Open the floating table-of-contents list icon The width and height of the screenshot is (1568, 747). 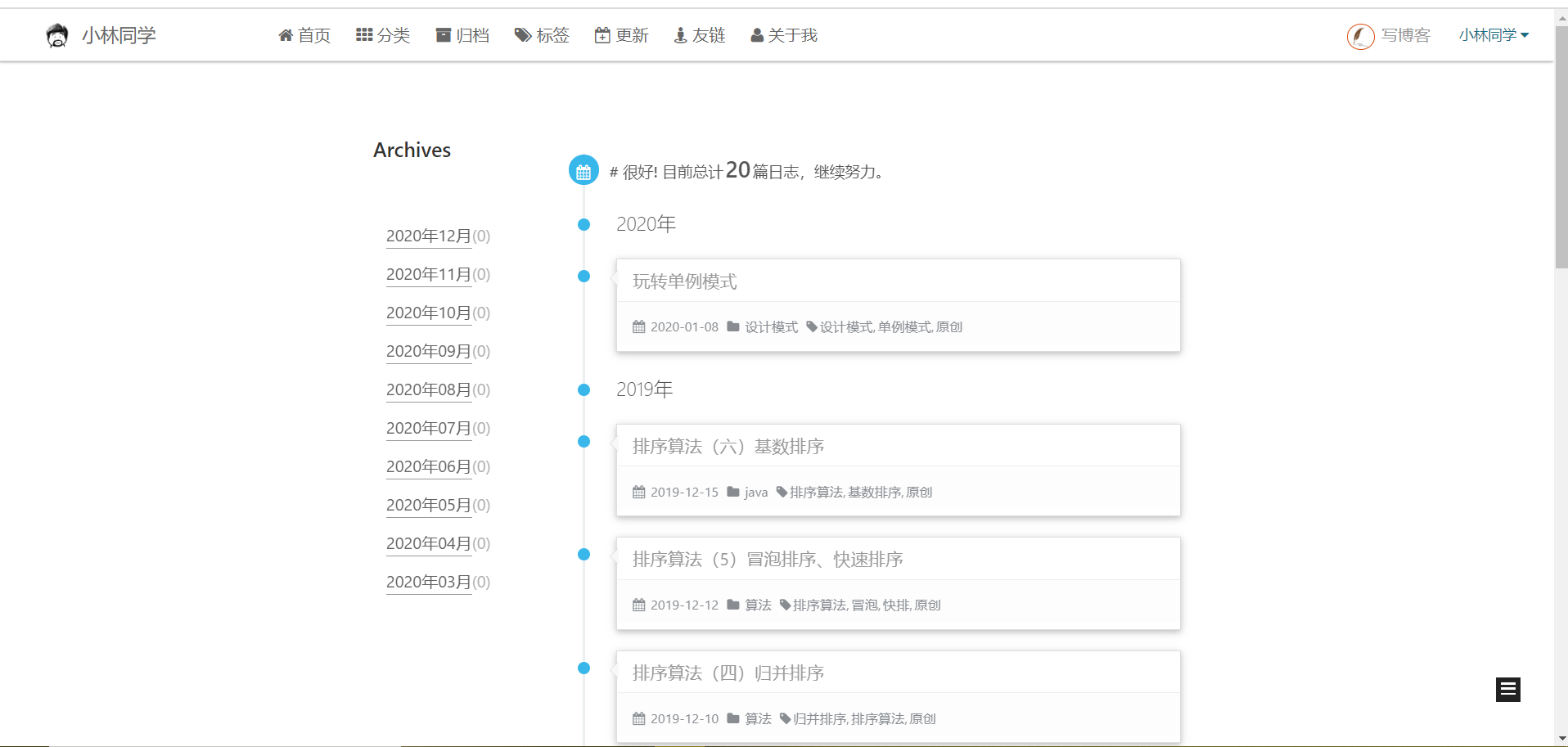pyautogui.click(x=1508, y=690)
